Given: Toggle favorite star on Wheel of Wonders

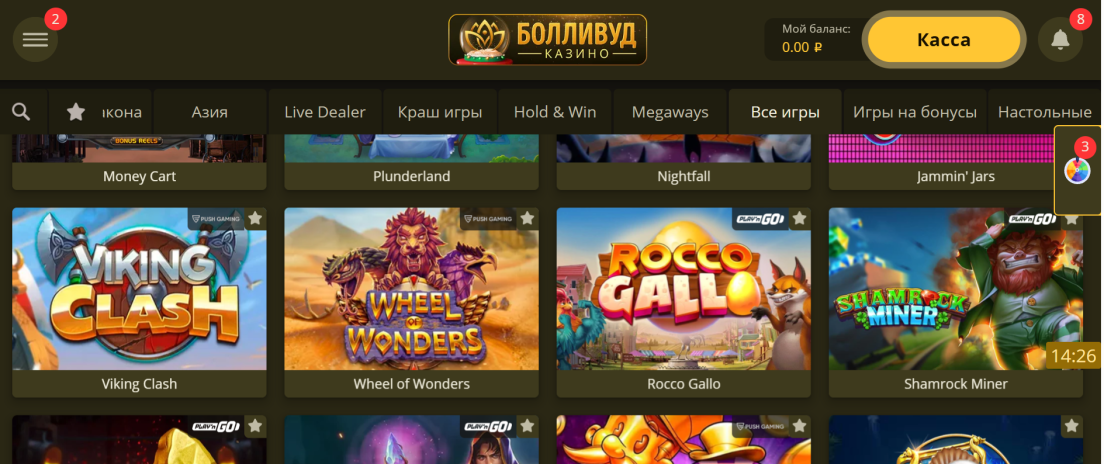Looking at the screenshot, I should point(527,219).
